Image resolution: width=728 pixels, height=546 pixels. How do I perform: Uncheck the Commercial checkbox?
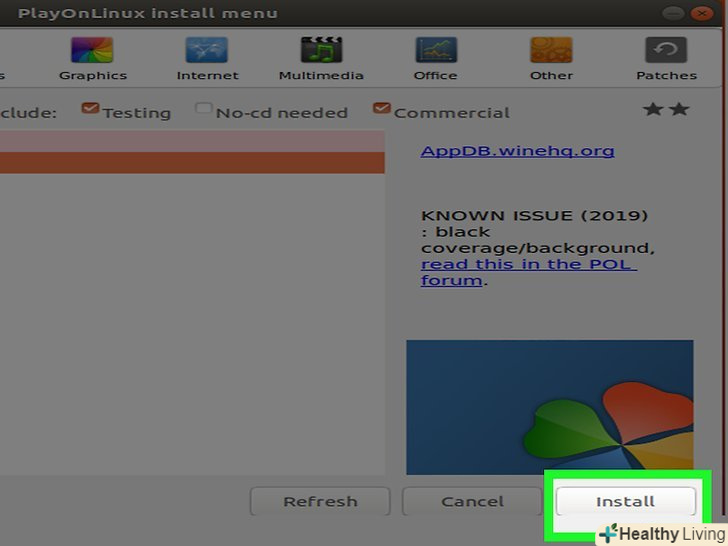pos(381,109)
